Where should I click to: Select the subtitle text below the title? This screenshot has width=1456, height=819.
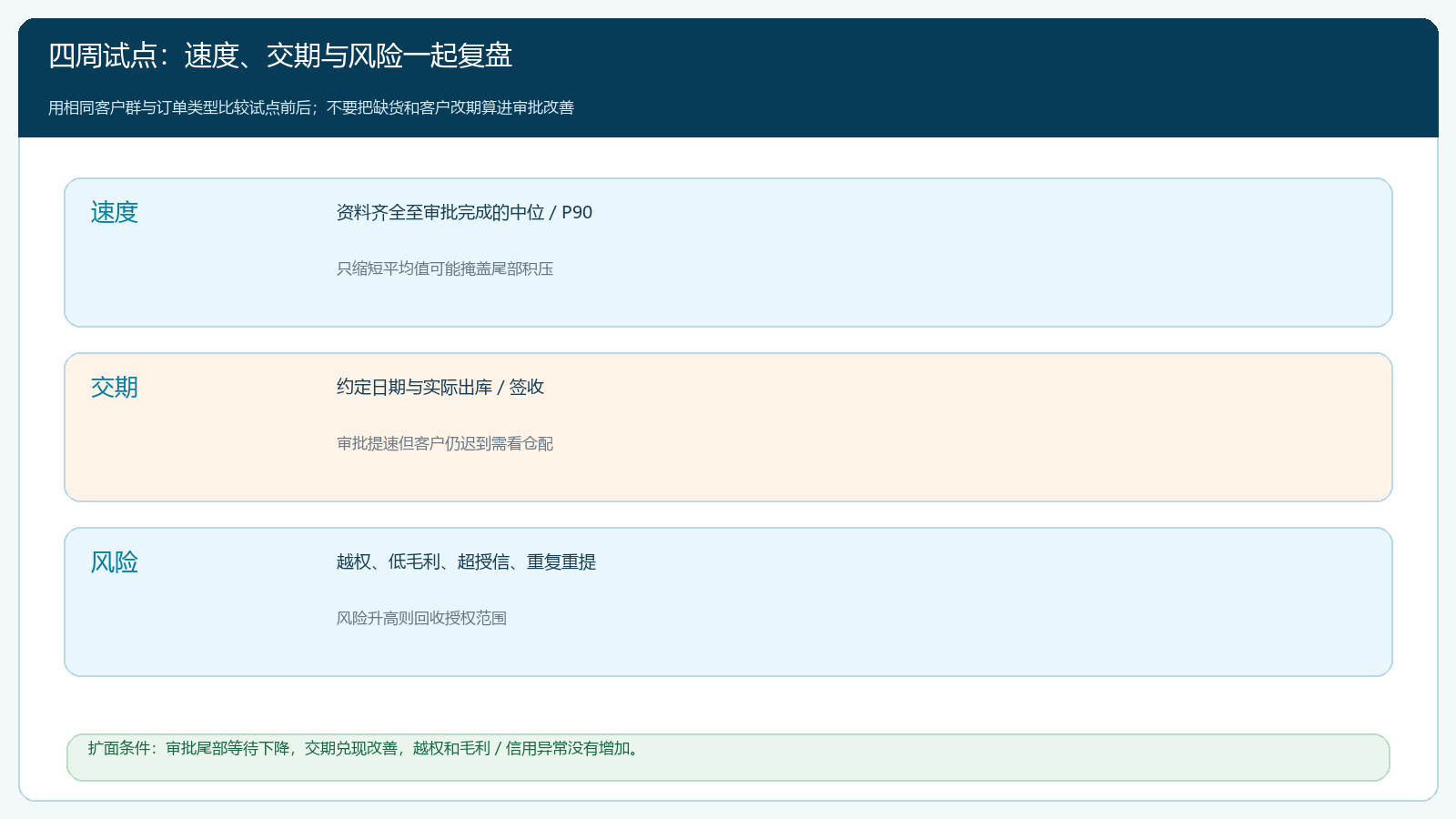click(x=311, y=107)
